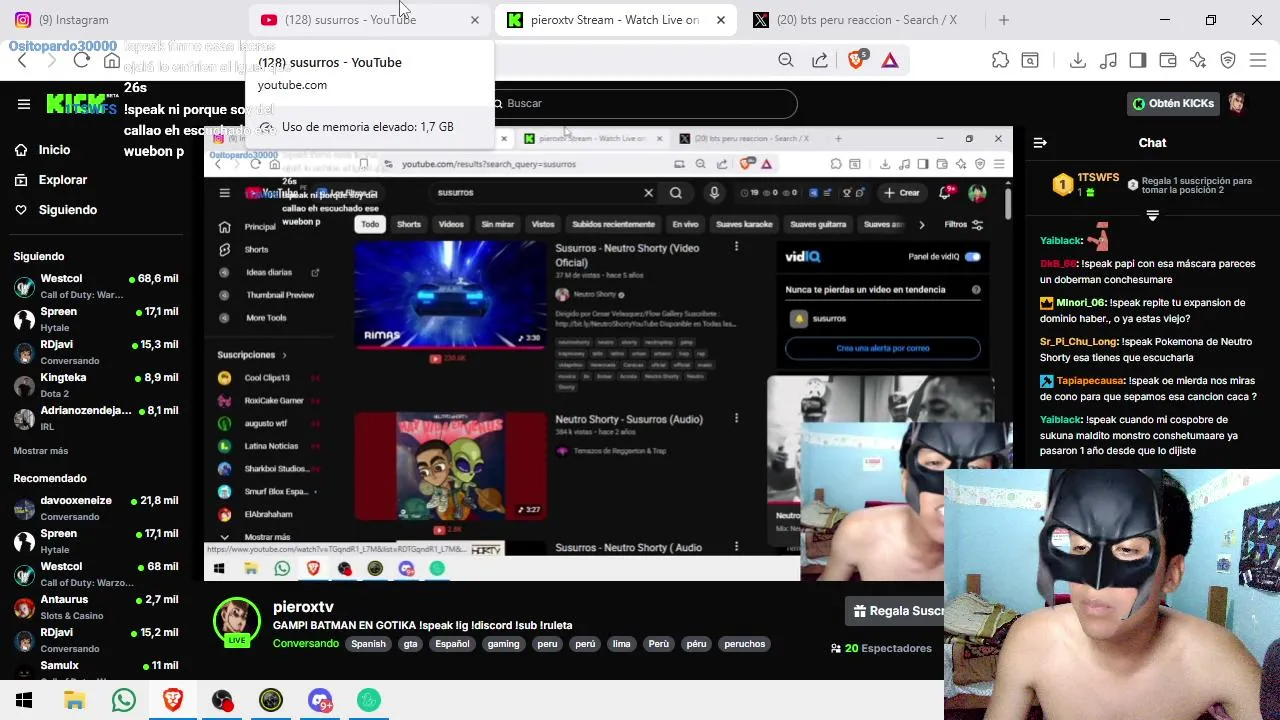
Task: Open the Adrianozendeja IRL channel
Action: 96,418
